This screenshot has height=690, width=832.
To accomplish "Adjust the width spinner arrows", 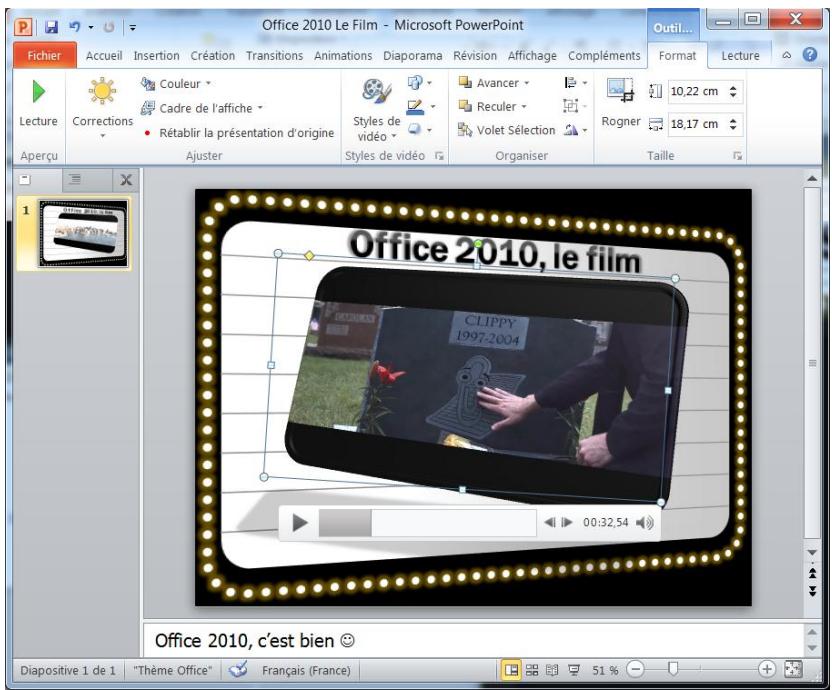I will [733, 124].
